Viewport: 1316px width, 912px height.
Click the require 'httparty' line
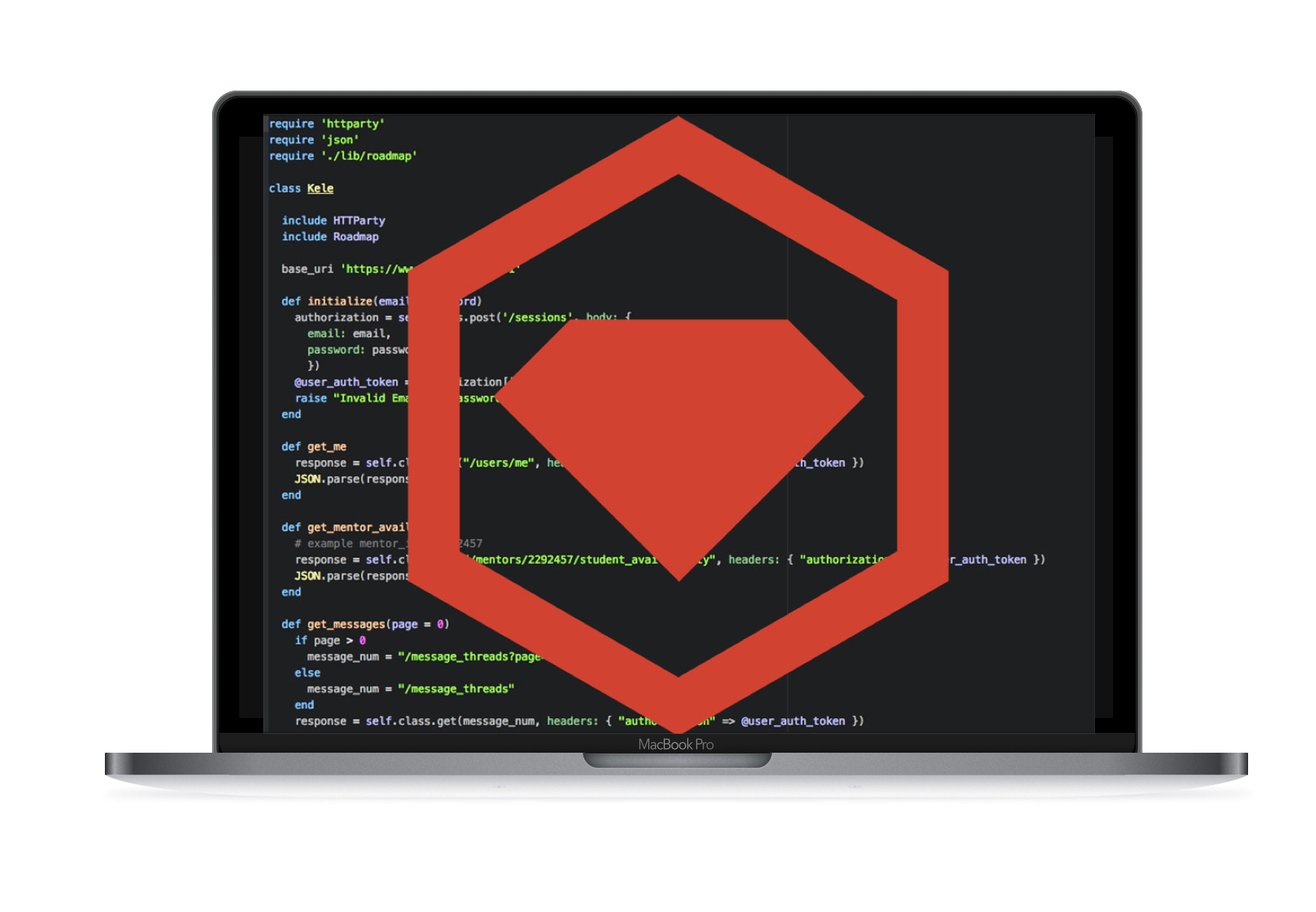pos(327,124)
